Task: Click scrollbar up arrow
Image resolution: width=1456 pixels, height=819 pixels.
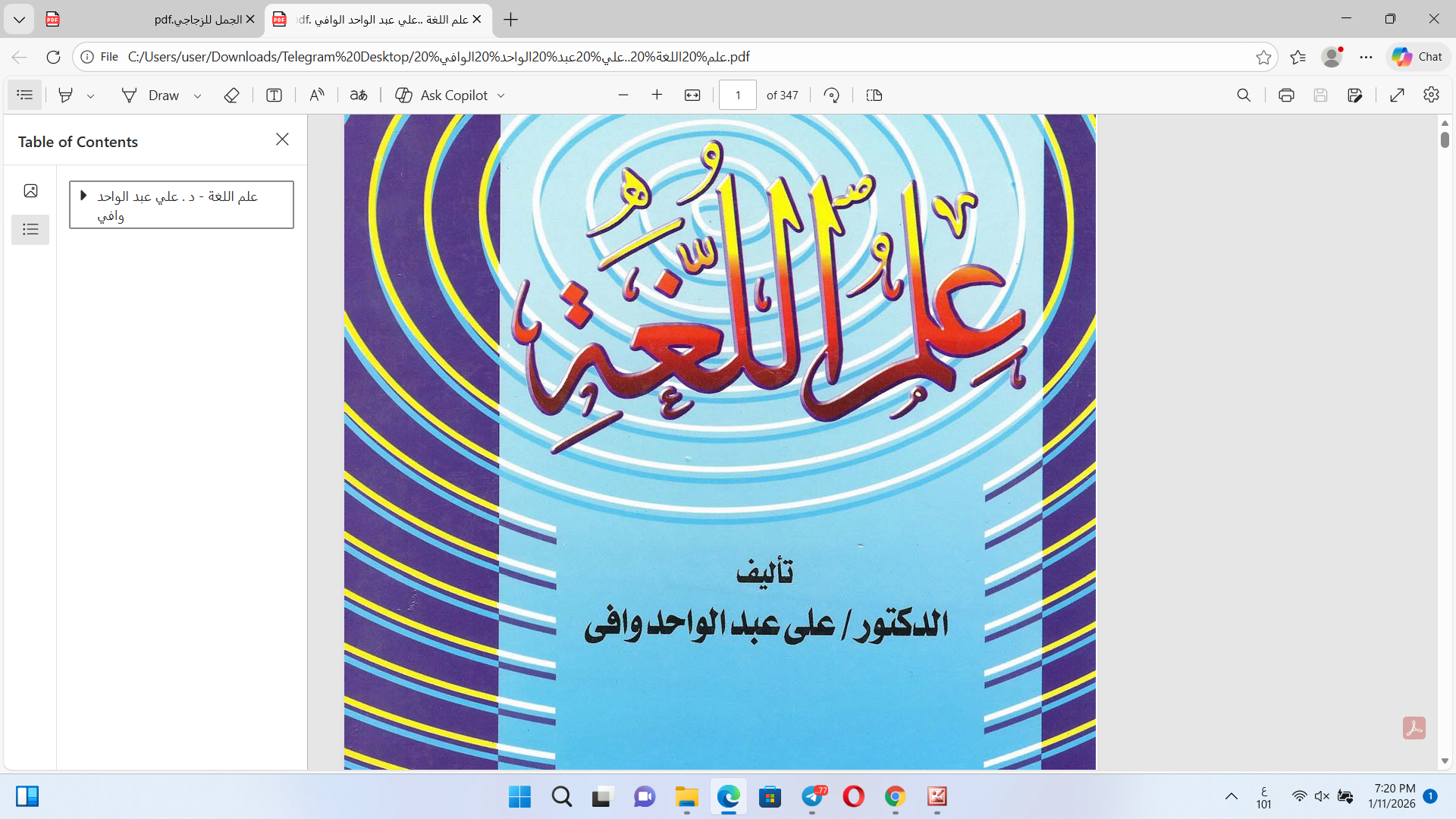Action: tap(1445, 123)
